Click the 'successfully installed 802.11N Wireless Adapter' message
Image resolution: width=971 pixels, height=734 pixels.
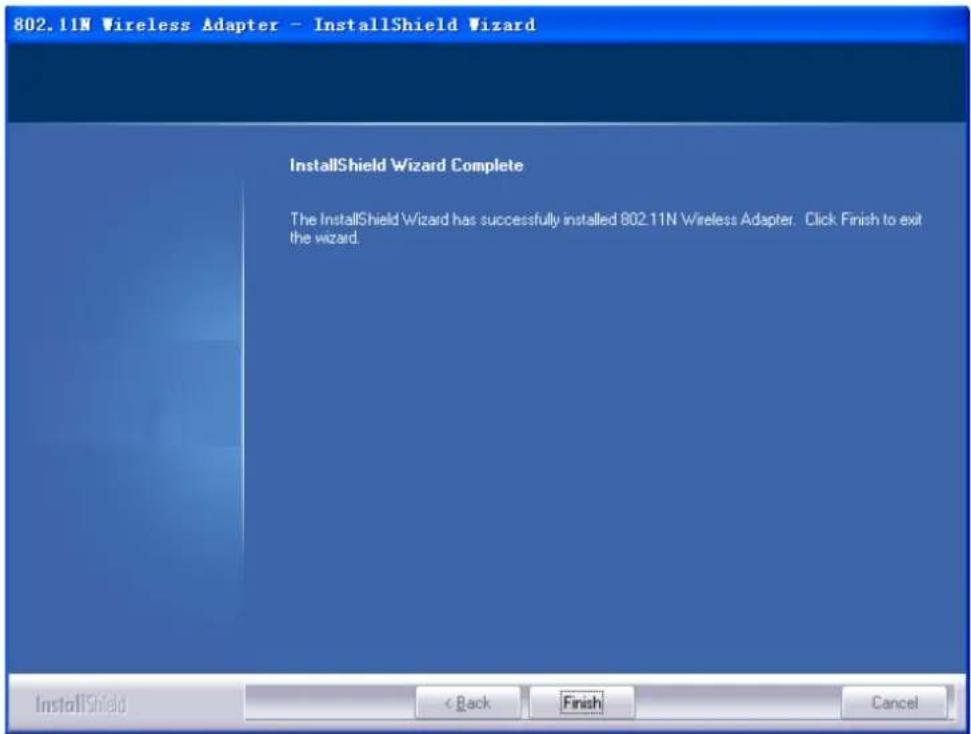606,229
